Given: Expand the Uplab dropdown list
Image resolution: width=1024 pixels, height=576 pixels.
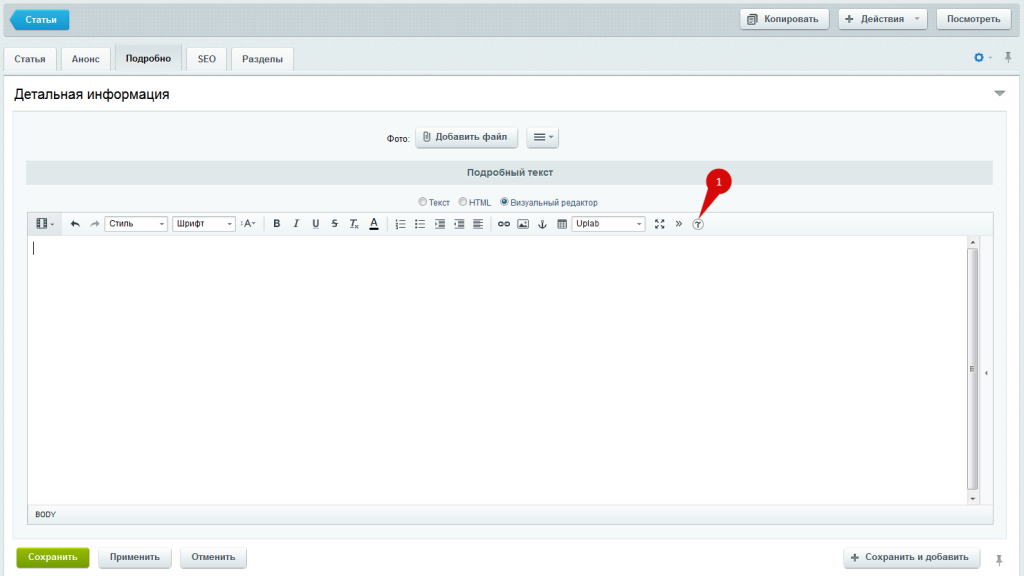Looking at the screenshot, I should pos(609,224).
